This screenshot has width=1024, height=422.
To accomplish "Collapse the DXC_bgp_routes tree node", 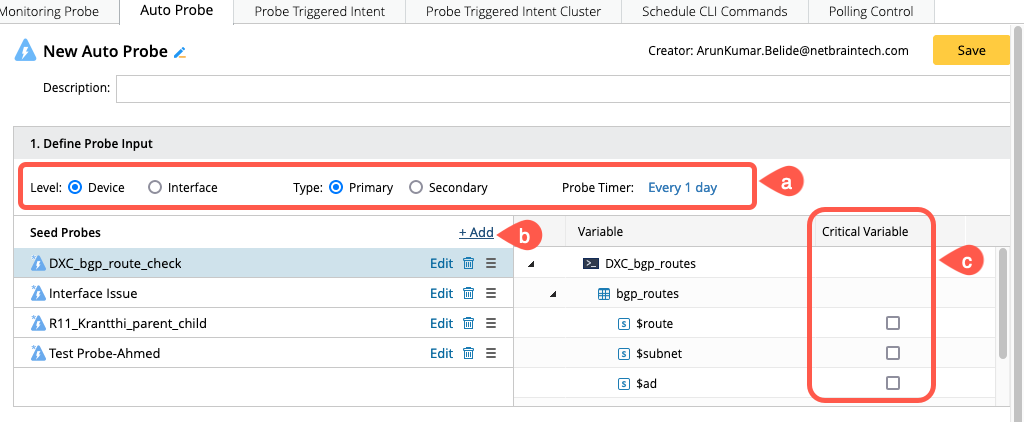I will tap(530, 264).
